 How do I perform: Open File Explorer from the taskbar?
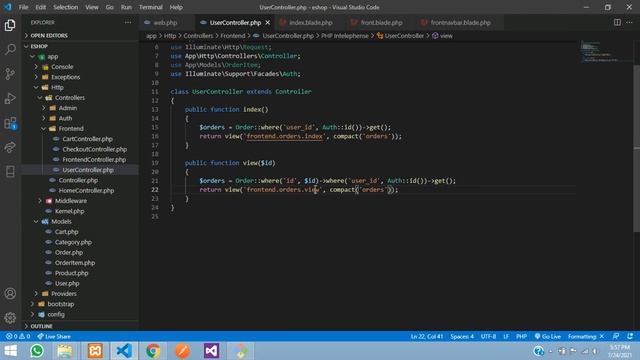pos(64,351)
